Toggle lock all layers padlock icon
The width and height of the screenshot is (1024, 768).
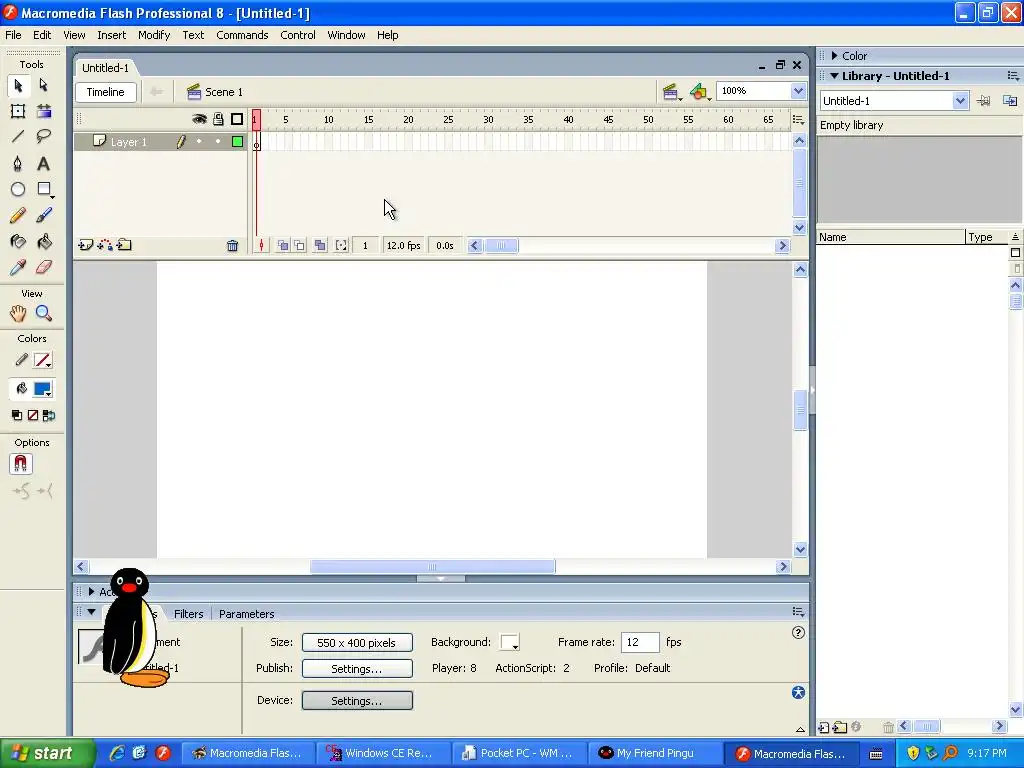pos(218,119)
